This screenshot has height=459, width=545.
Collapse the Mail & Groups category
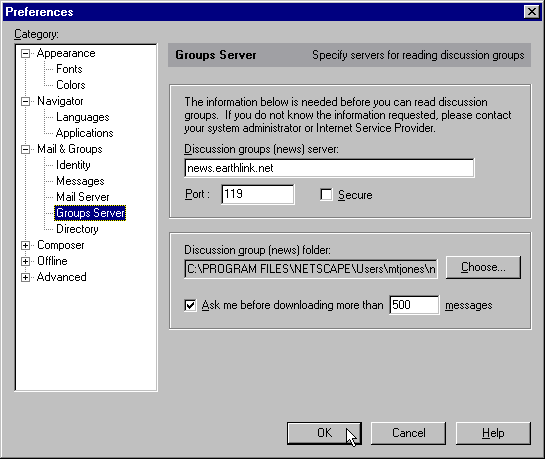pyautogui.click(x=25, y=149)
